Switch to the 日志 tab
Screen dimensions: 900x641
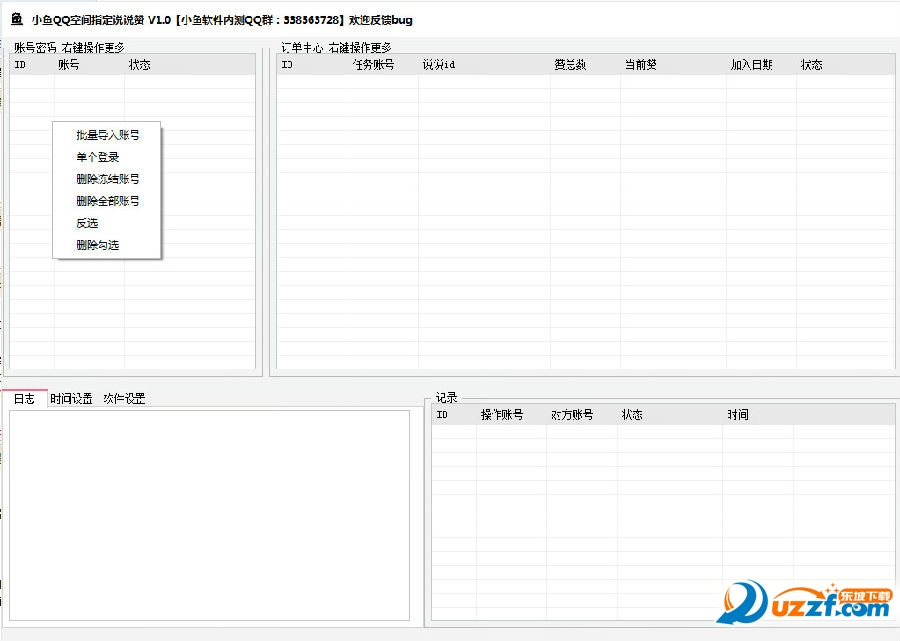pyautogui.click(x=24, y=398)
